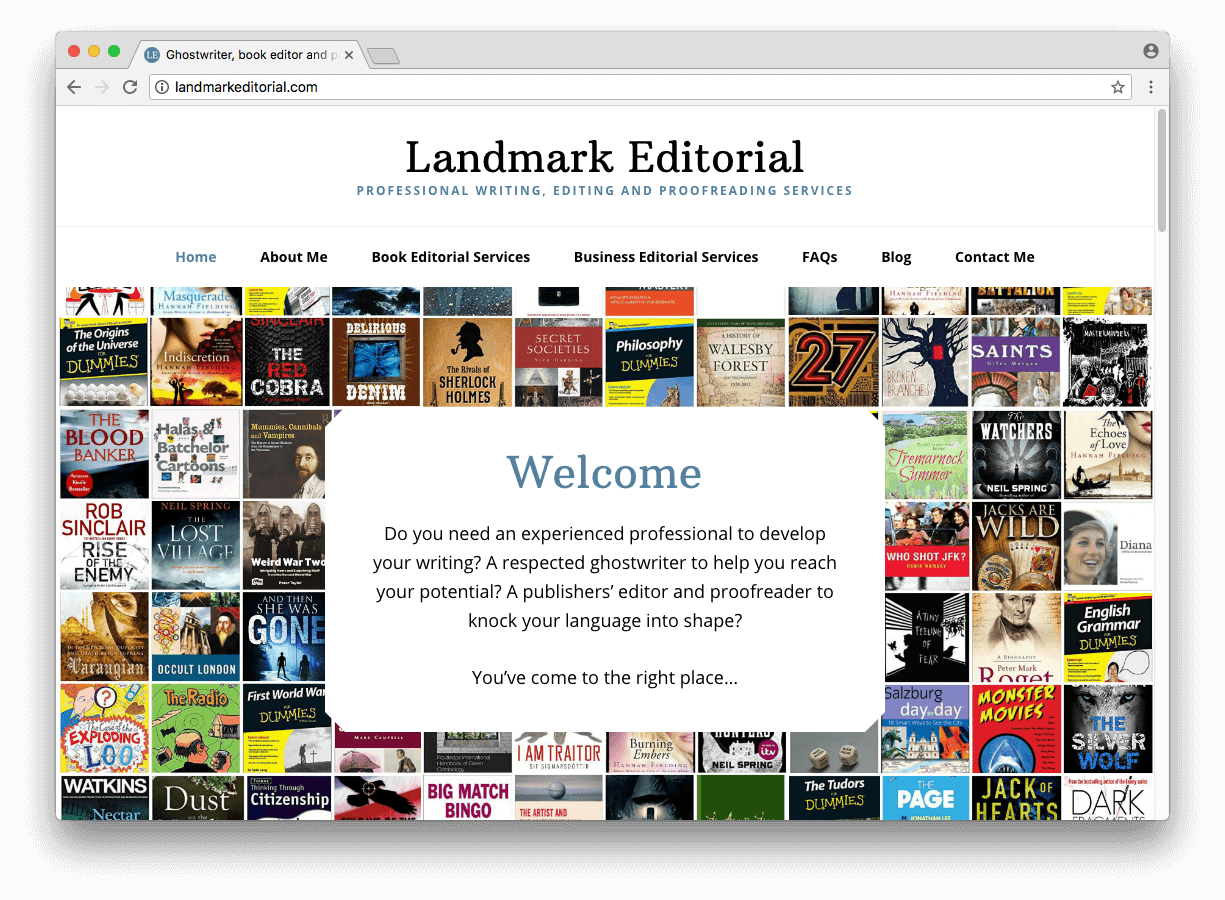This screenshot has width=1225, height=900.
Task: Click the Salzburg Day by Day cover
Action: click(926, 729)
